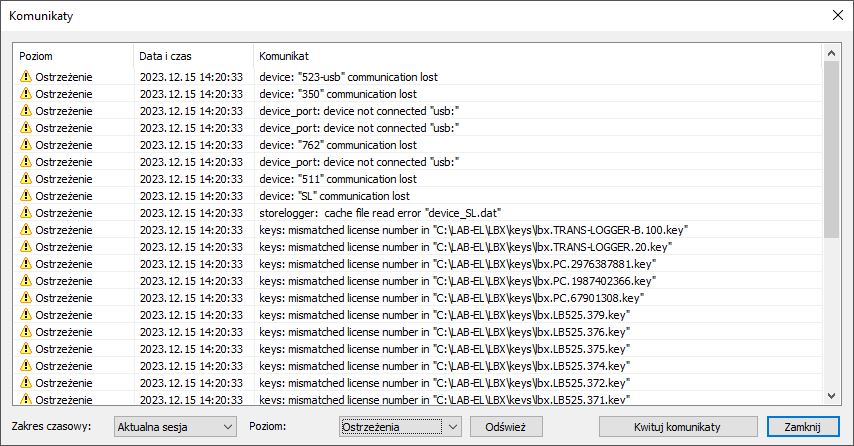
Task: Click the scrollbar up arrow
Action: 831,53
